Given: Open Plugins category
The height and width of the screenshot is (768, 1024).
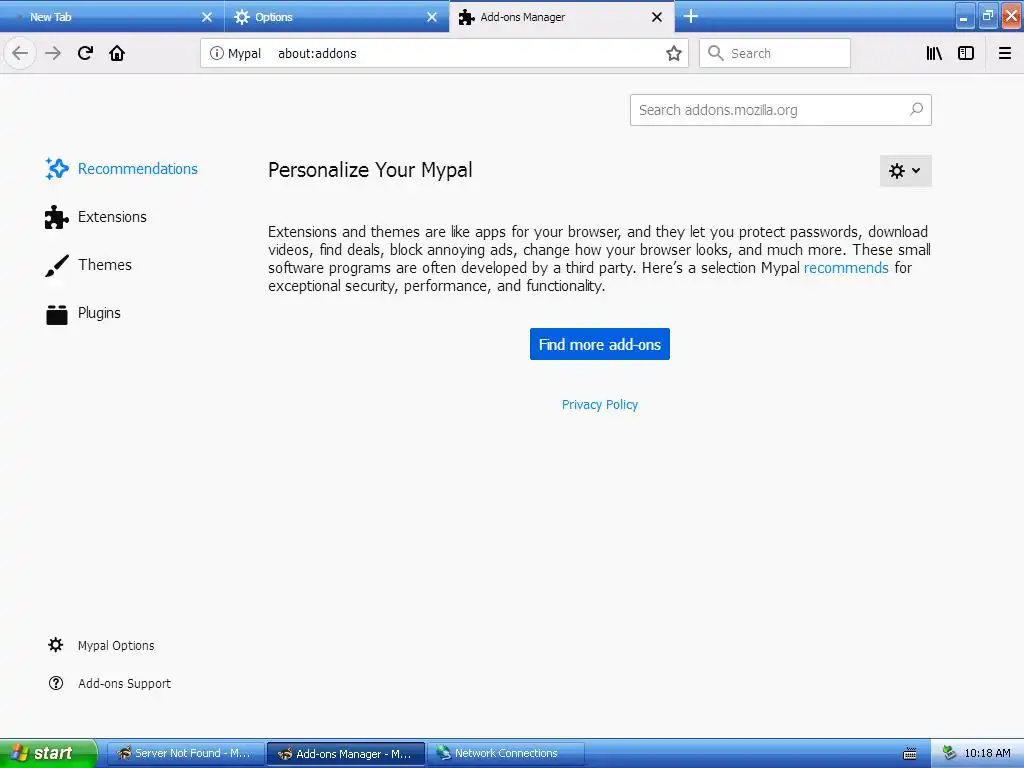Looking at the screenshot, I should pyautogui.click(x=83, y=313).
